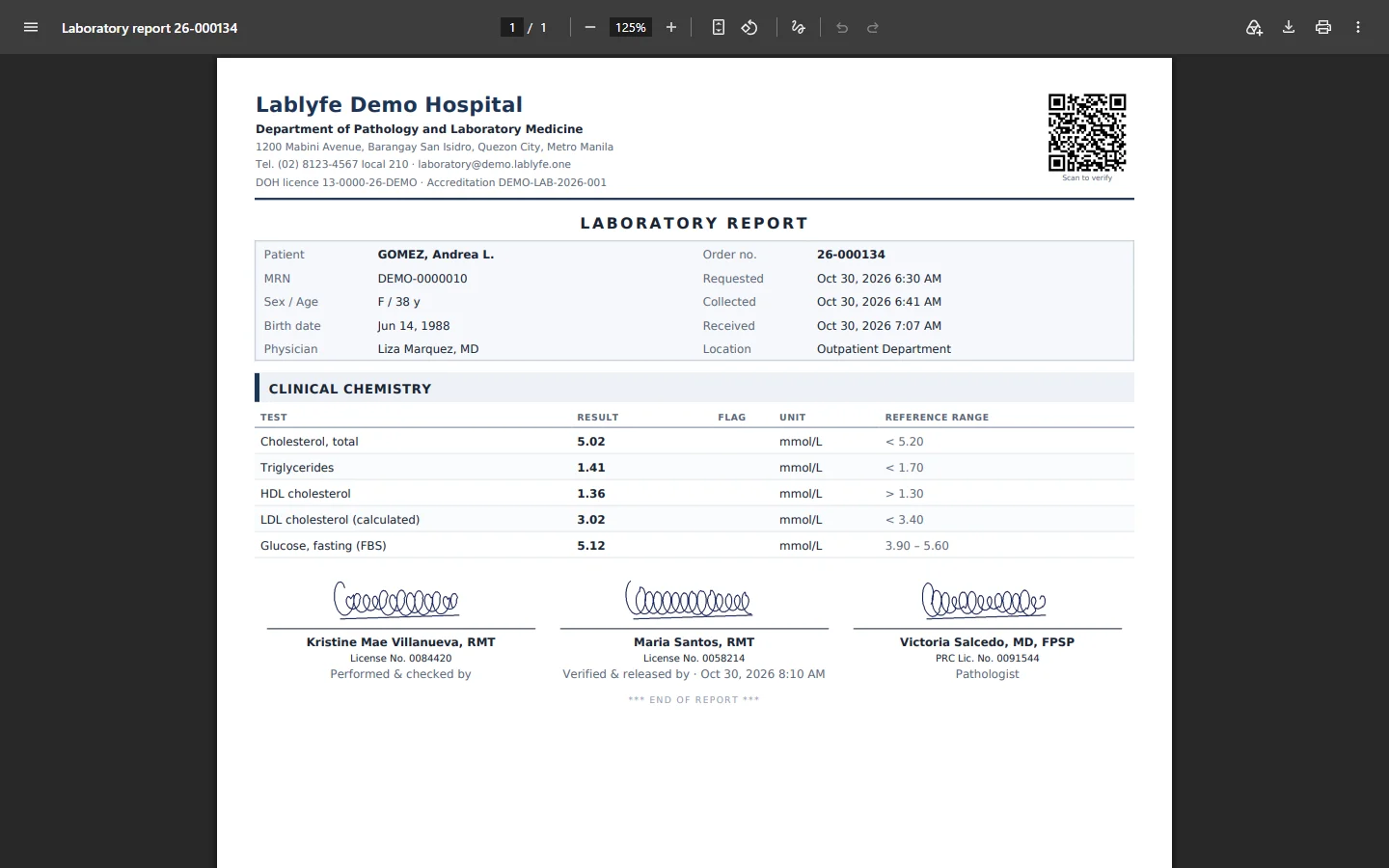Select the reference range 3.90 – 5.60
Screen dimensions: 1389x868
[917, 546]
